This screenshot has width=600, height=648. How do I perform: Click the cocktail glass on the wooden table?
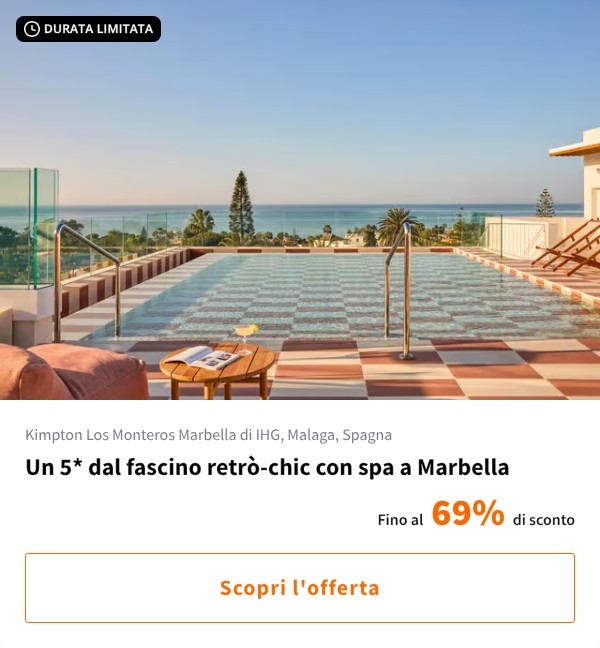[245, 337]
